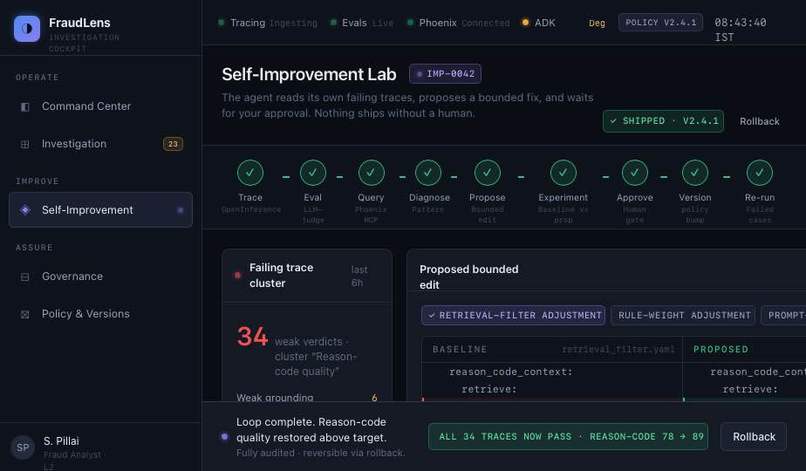Click the Investigation grid icon
This screenshot has width=806, height=471.
25,144
